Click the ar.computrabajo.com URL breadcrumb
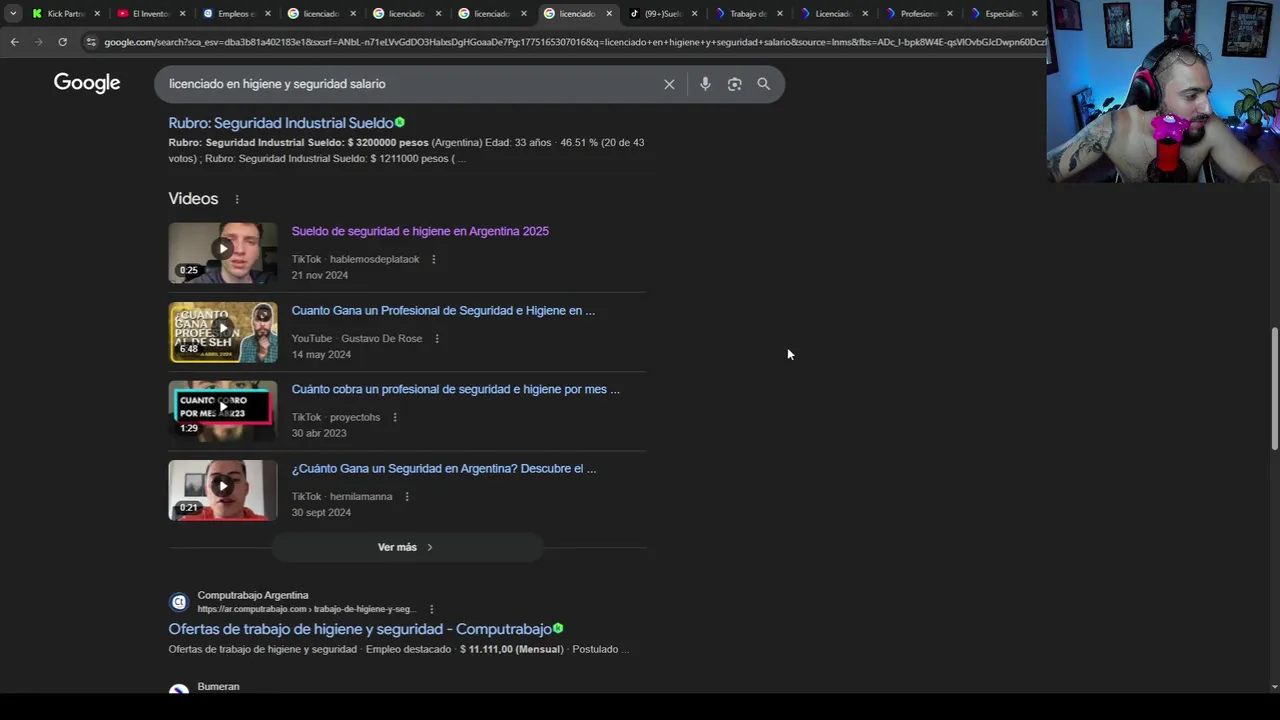The width and height of the screenshot is (1280, 720). [x=305, y=609]
